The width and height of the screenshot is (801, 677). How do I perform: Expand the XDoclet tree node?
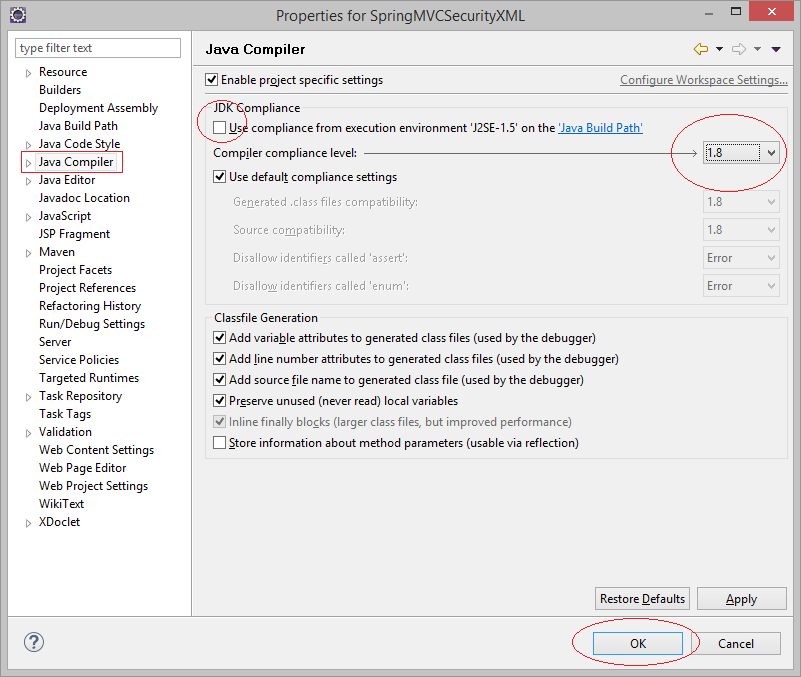coord(29,523)
